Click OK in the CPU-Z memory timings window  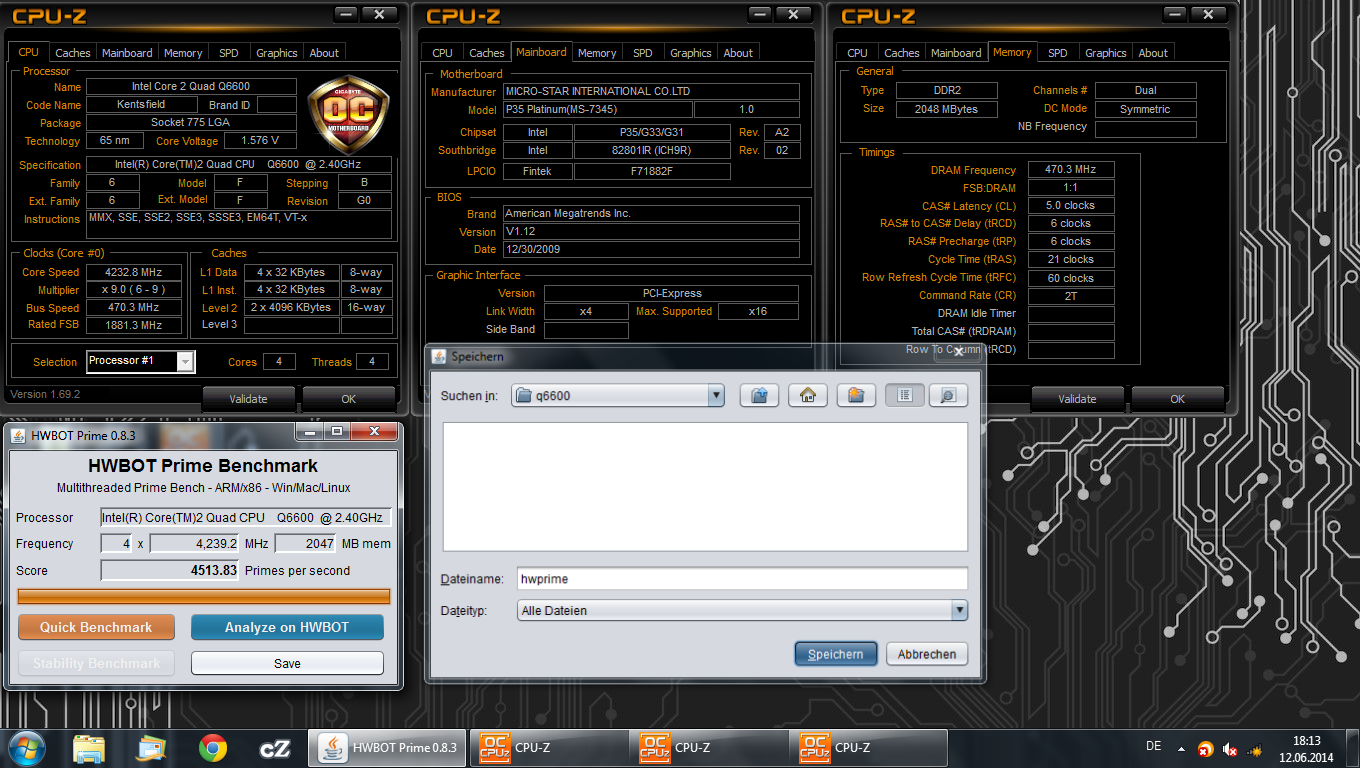(1177, 399)
